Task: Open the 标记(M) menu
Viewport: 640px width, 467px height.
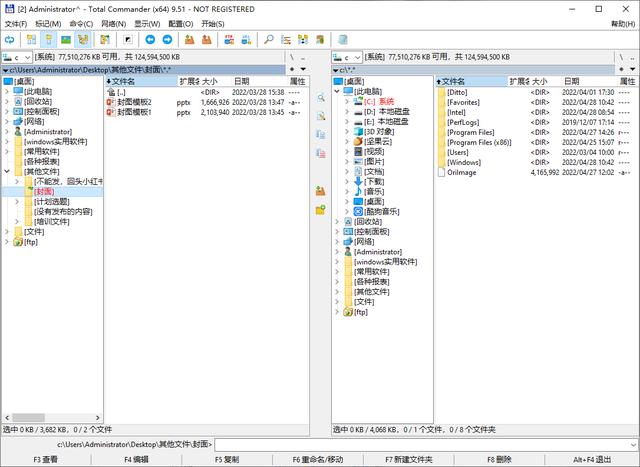Action: 48,24
